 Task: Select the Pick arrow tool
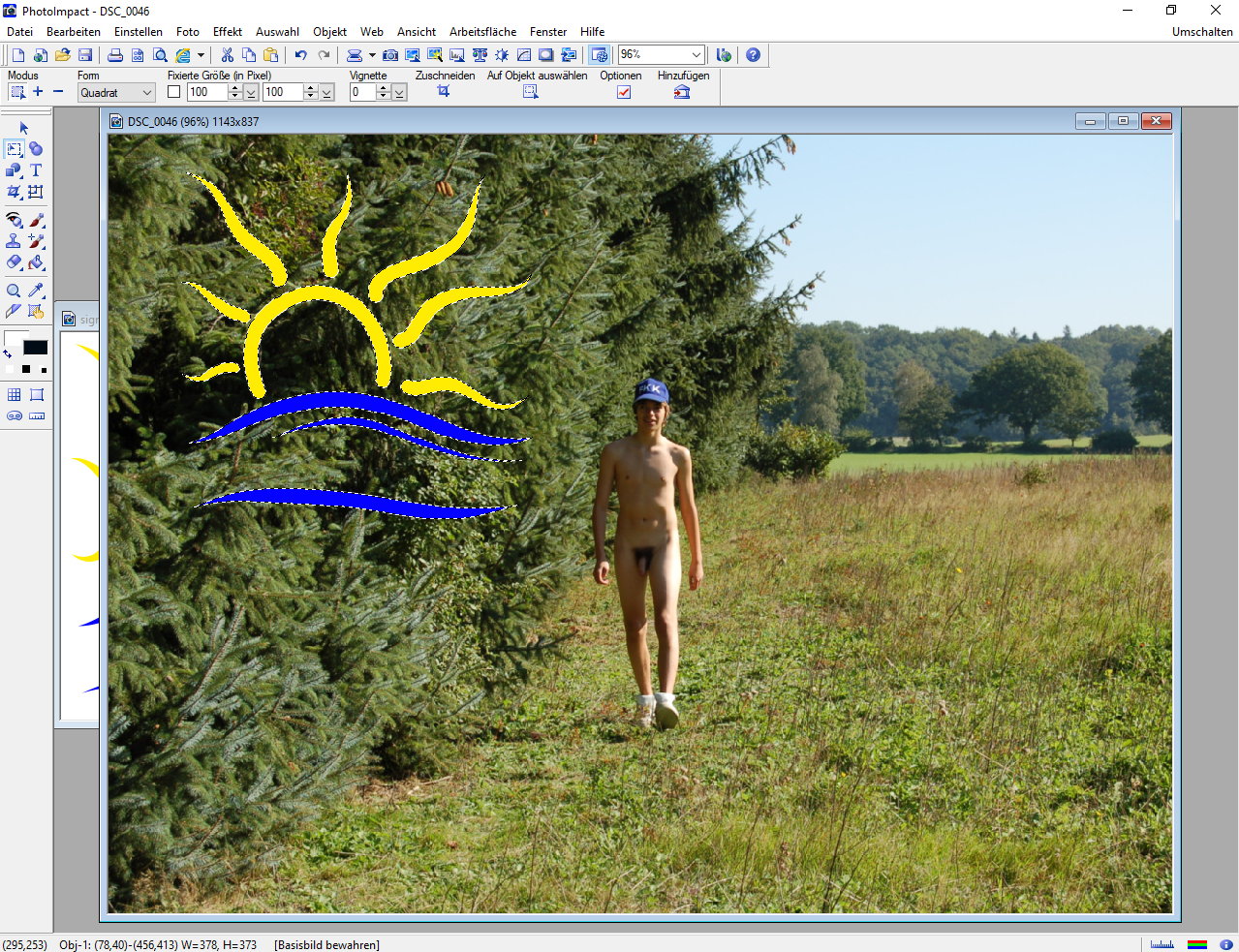[x=24, y=128]
